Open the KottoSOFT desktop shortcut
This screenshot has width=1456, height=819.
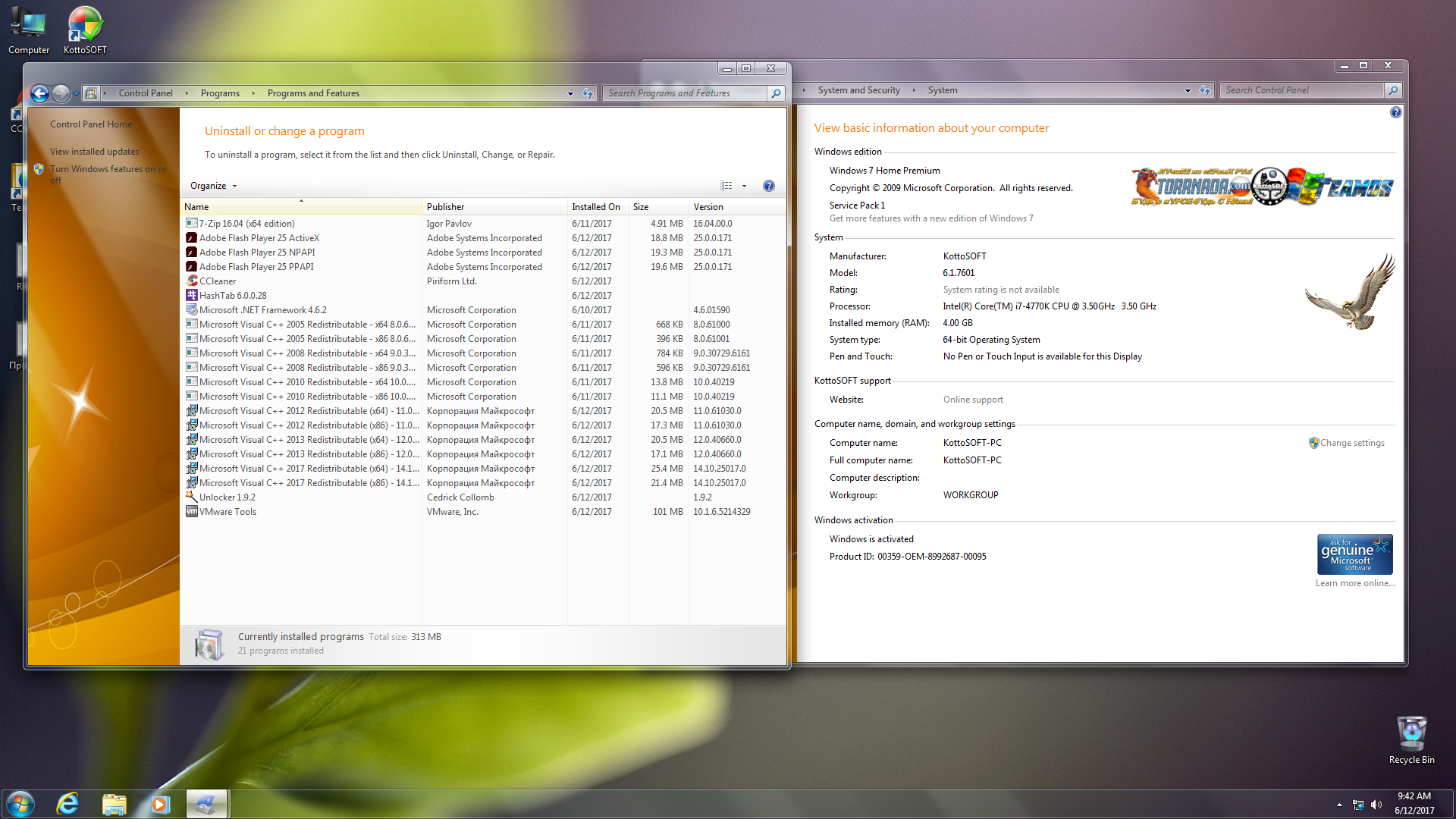[85, 30]
